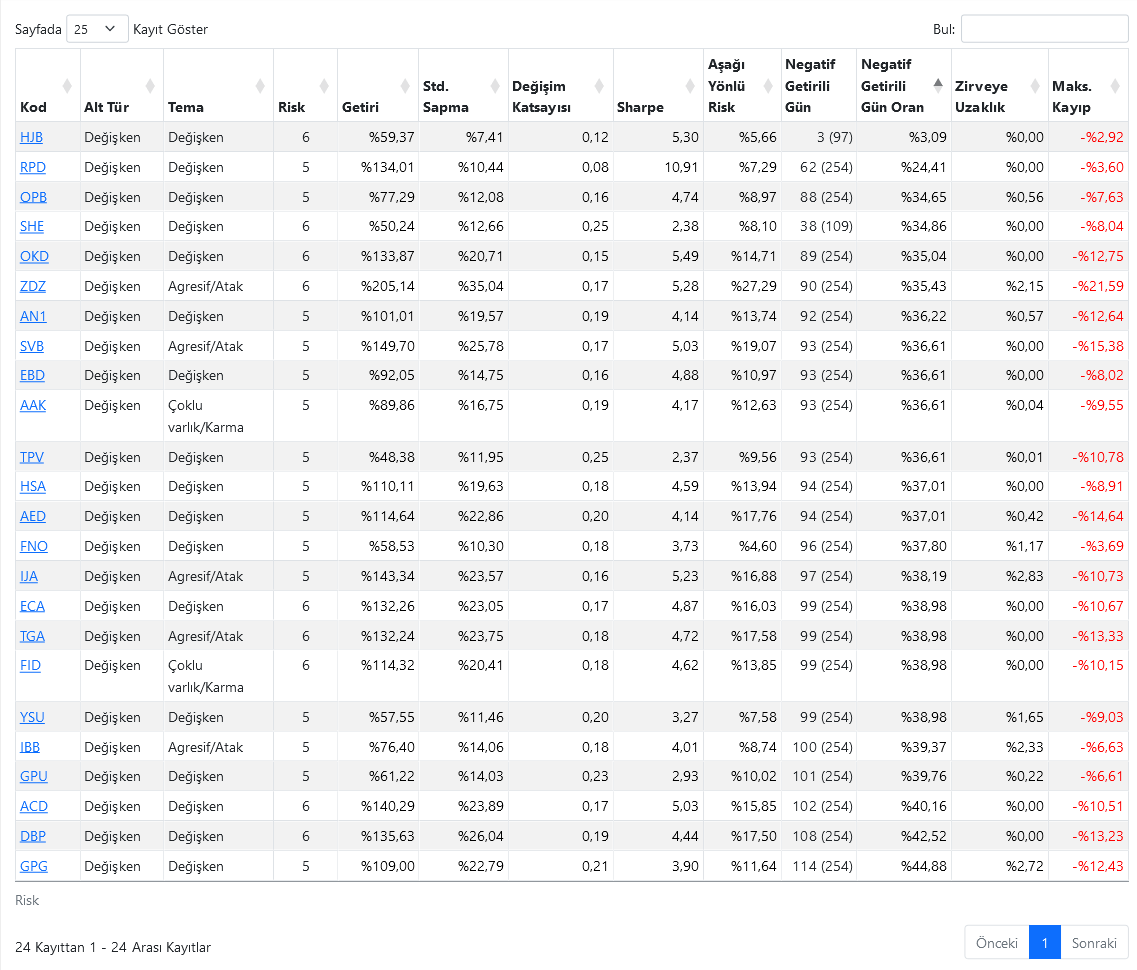Click the %26,04 Std. Sapma for DBP

[481, 836]
